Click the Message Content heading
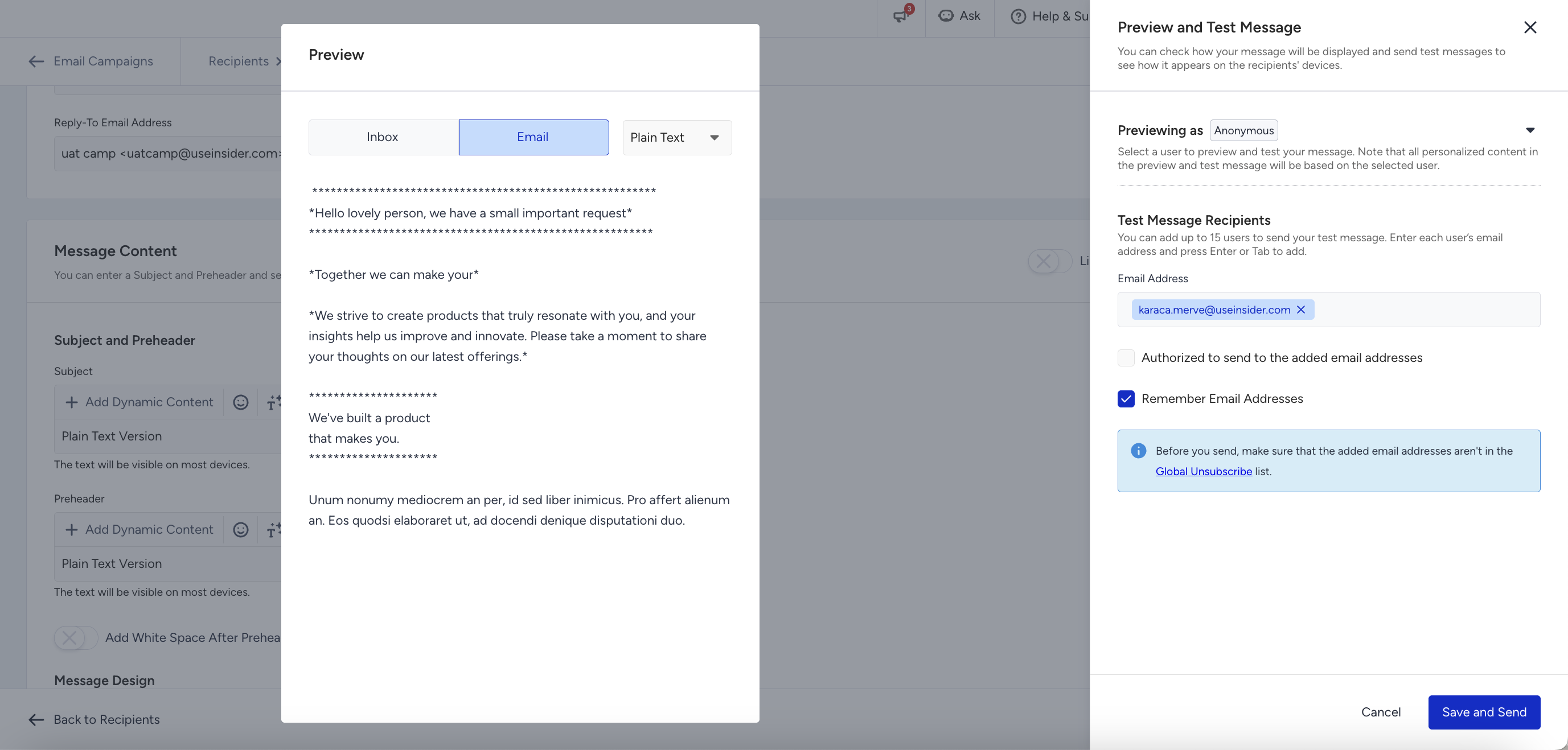This screenshot has width=1568, height=750. pos(115,251)
